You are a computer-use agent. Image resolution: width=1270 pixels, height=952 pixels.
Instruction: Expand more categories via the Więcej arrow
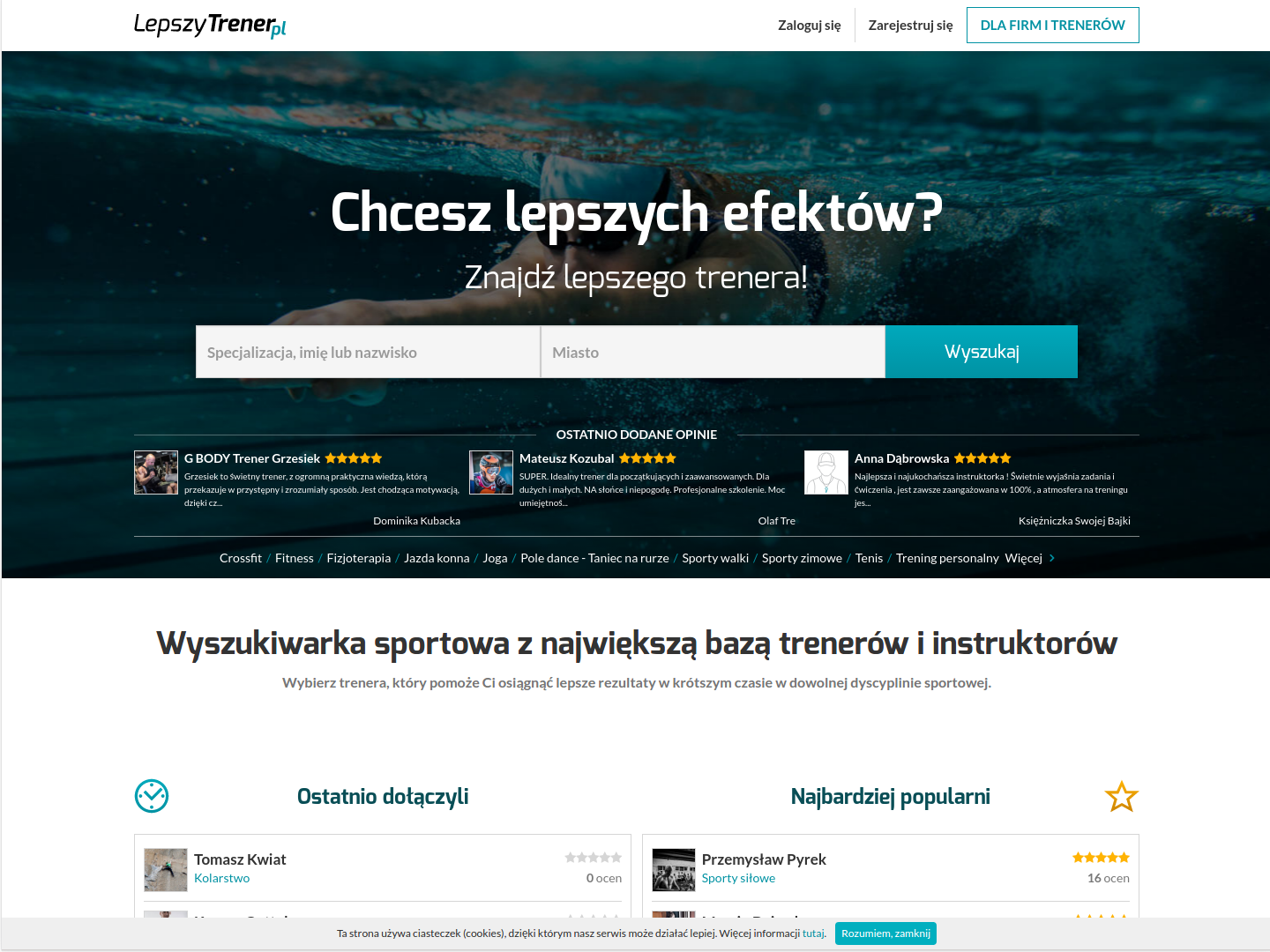coord(1052,558)
